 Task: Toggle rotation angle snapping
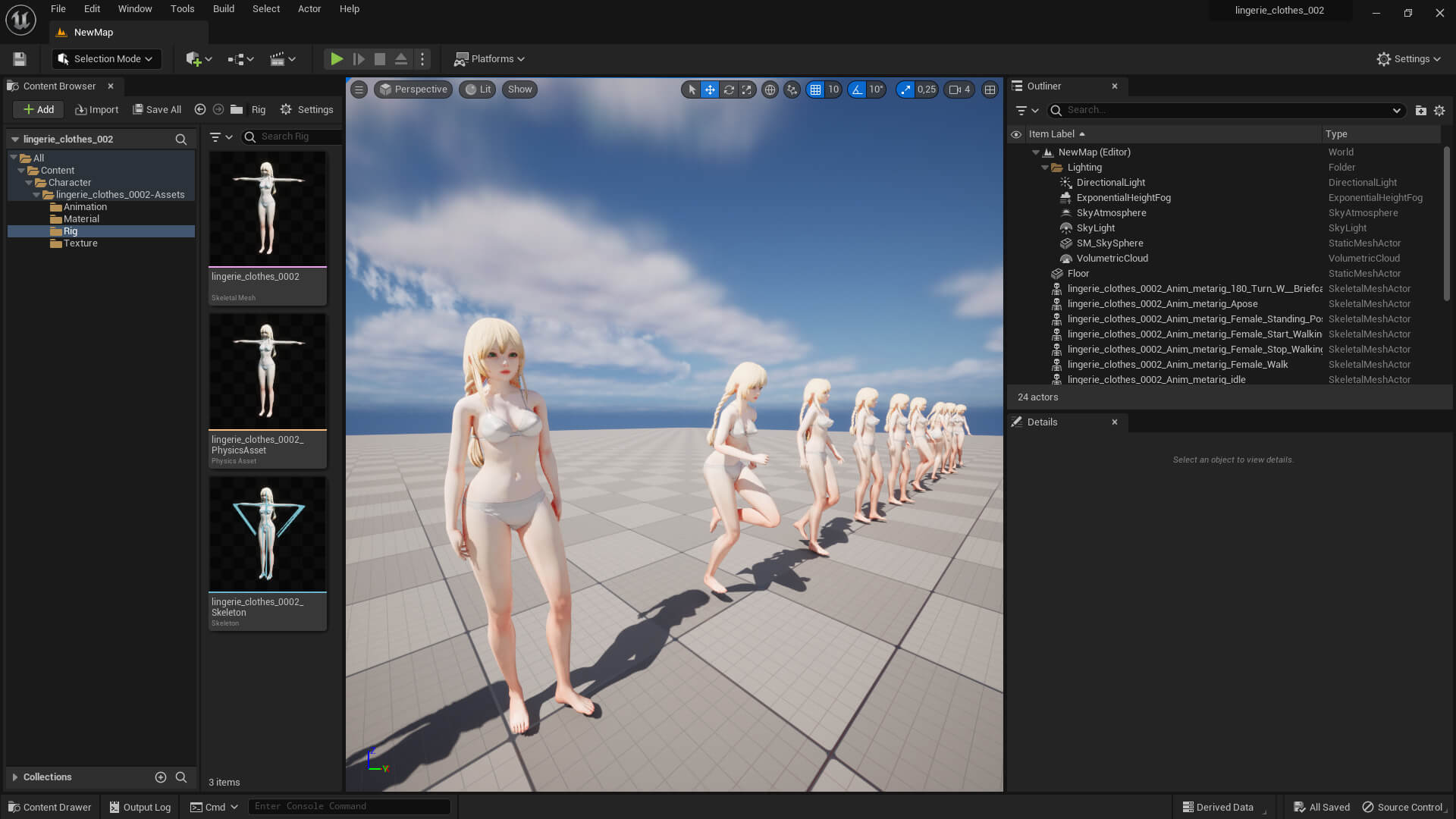pyautogui.click(x=857, y=89)
